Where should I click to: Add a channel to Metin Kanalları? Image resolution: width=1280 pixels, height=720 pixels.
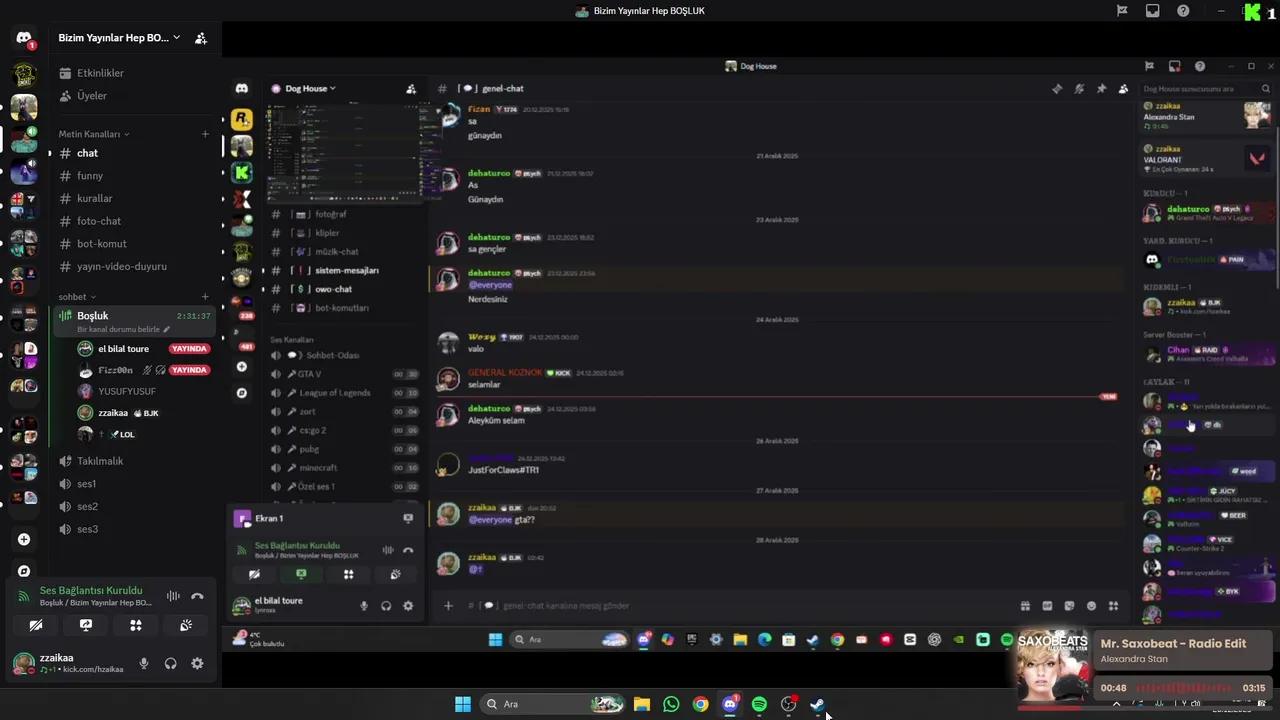[x=205, y=134]
